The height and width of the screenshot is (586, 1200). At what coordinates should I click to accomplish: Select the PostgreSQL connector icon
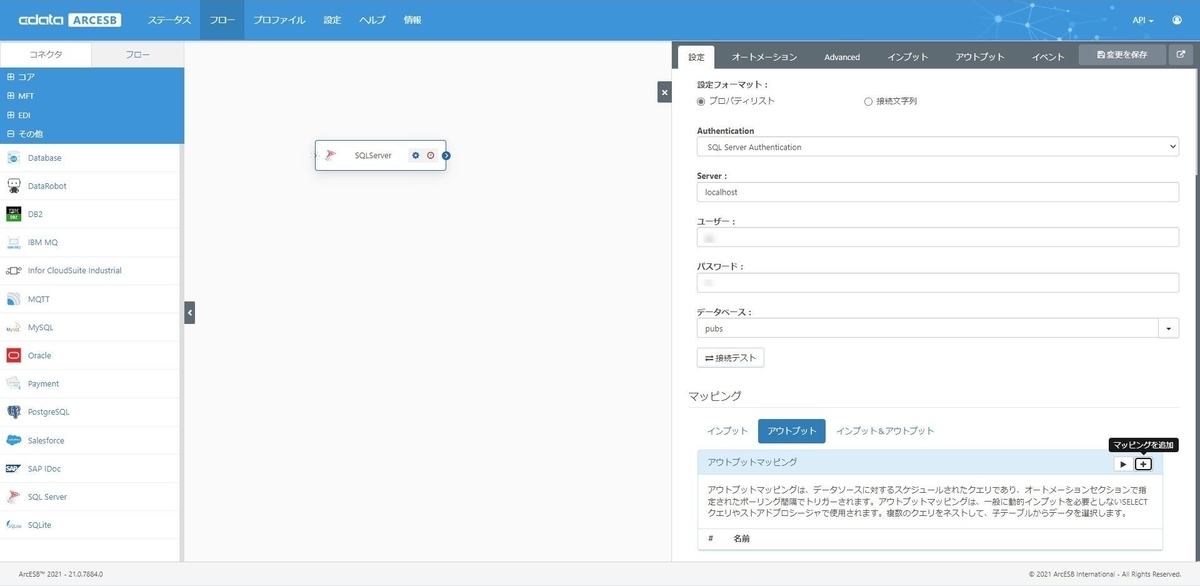pyautogui.click(x=14, y=412)
